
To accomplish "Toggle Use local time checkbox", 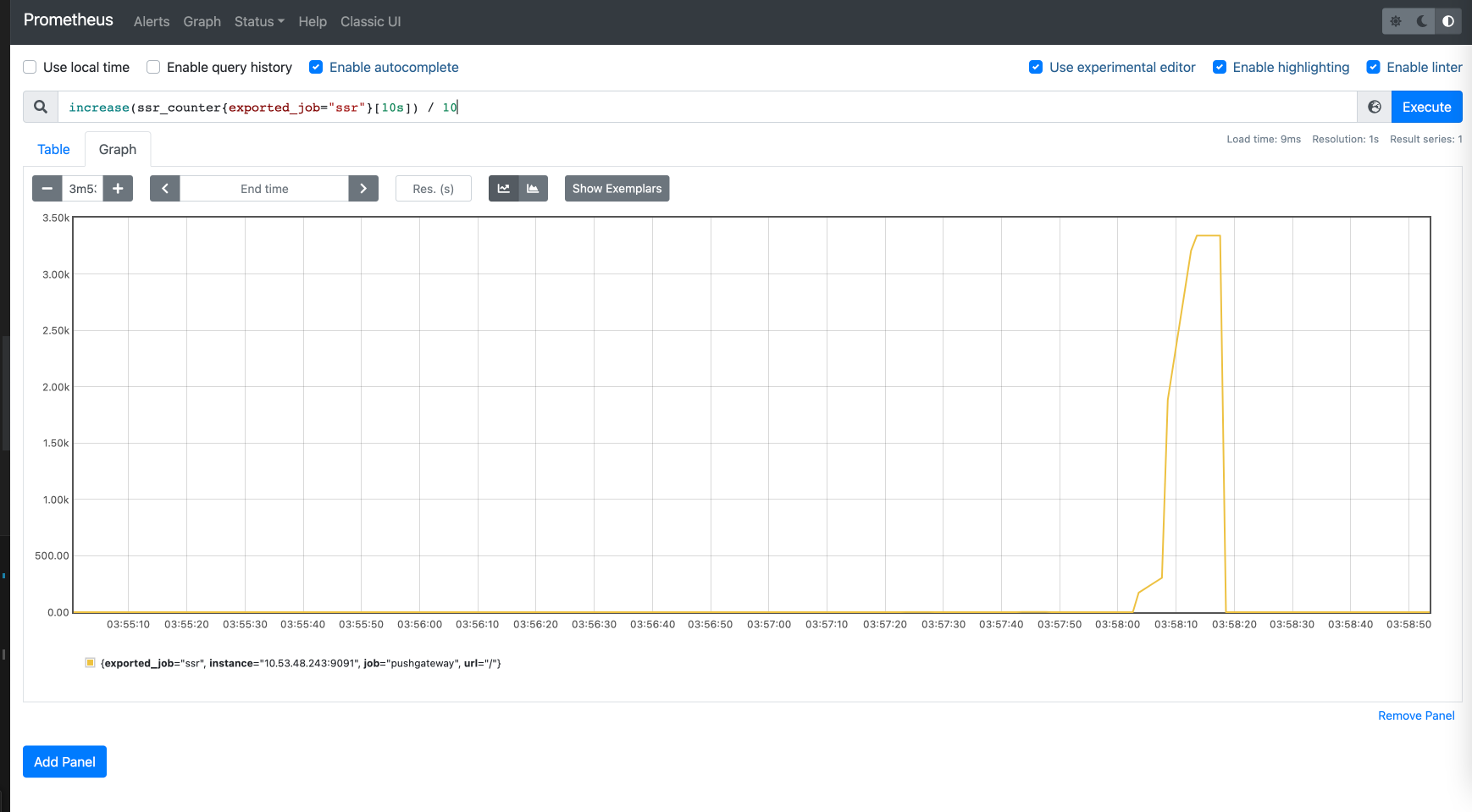I will (30, 67).
